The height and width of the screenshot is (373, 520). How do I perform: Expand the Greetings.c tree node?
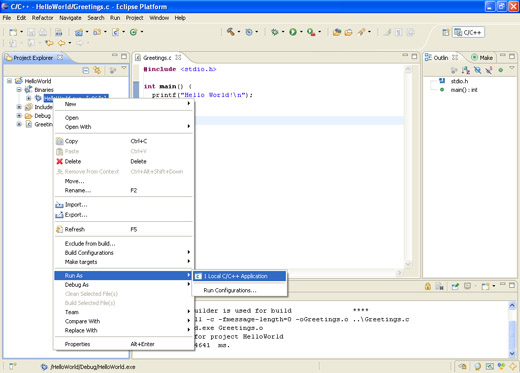[19, 124]
